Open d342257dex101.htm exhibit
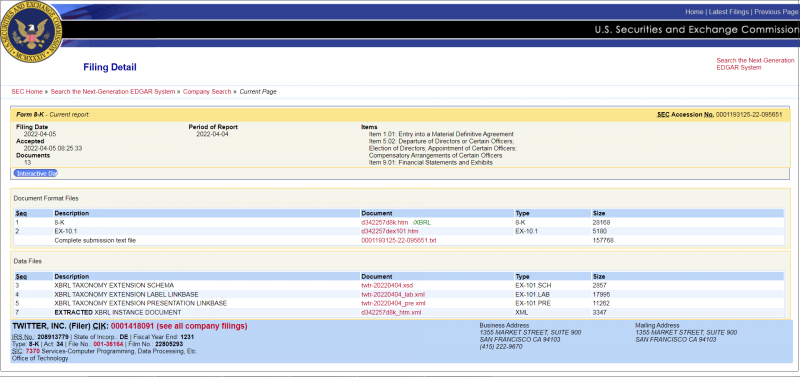The width and height of the screenshot is (800, 377). pyautogui.click(x=390, y=231)
